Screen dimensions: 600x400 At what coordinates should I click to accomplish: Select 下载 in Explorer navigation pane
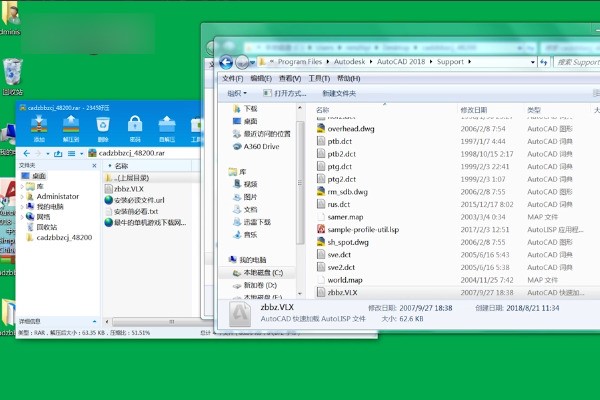coord(245,109)
